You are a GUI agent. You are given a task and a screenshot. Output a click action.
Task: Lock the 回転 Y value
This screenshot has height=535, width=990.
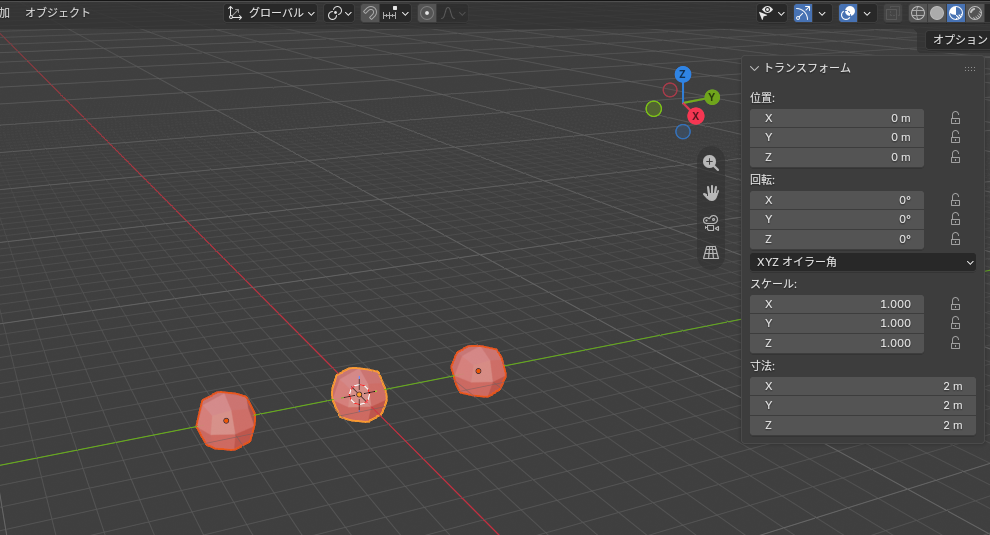pyautogui.click(x=955, y=219)
